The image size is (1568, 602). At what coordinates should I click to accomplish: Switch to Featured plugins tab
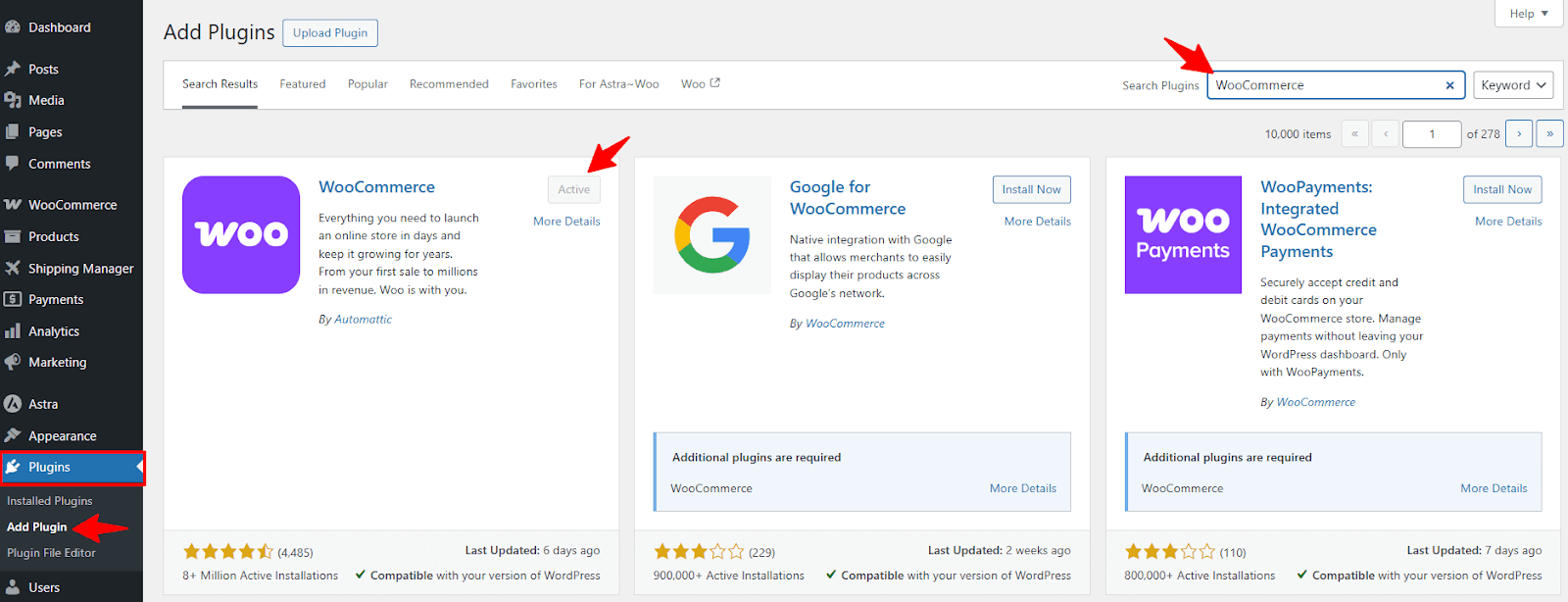click(303, 84)
